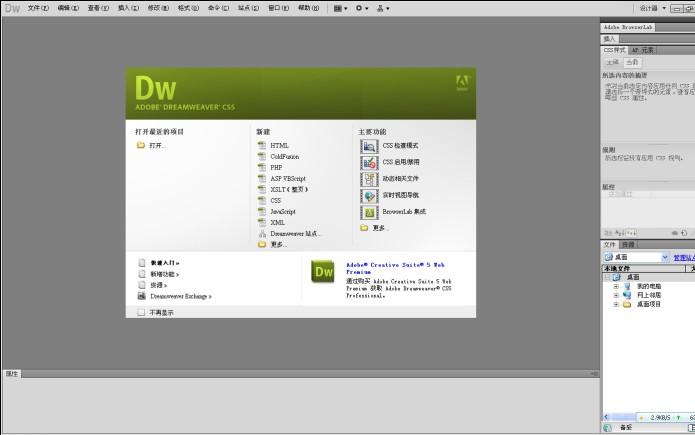Open the site management dropdown in menu bar
This screenshot has height=435, width=695.
[383, 8]
